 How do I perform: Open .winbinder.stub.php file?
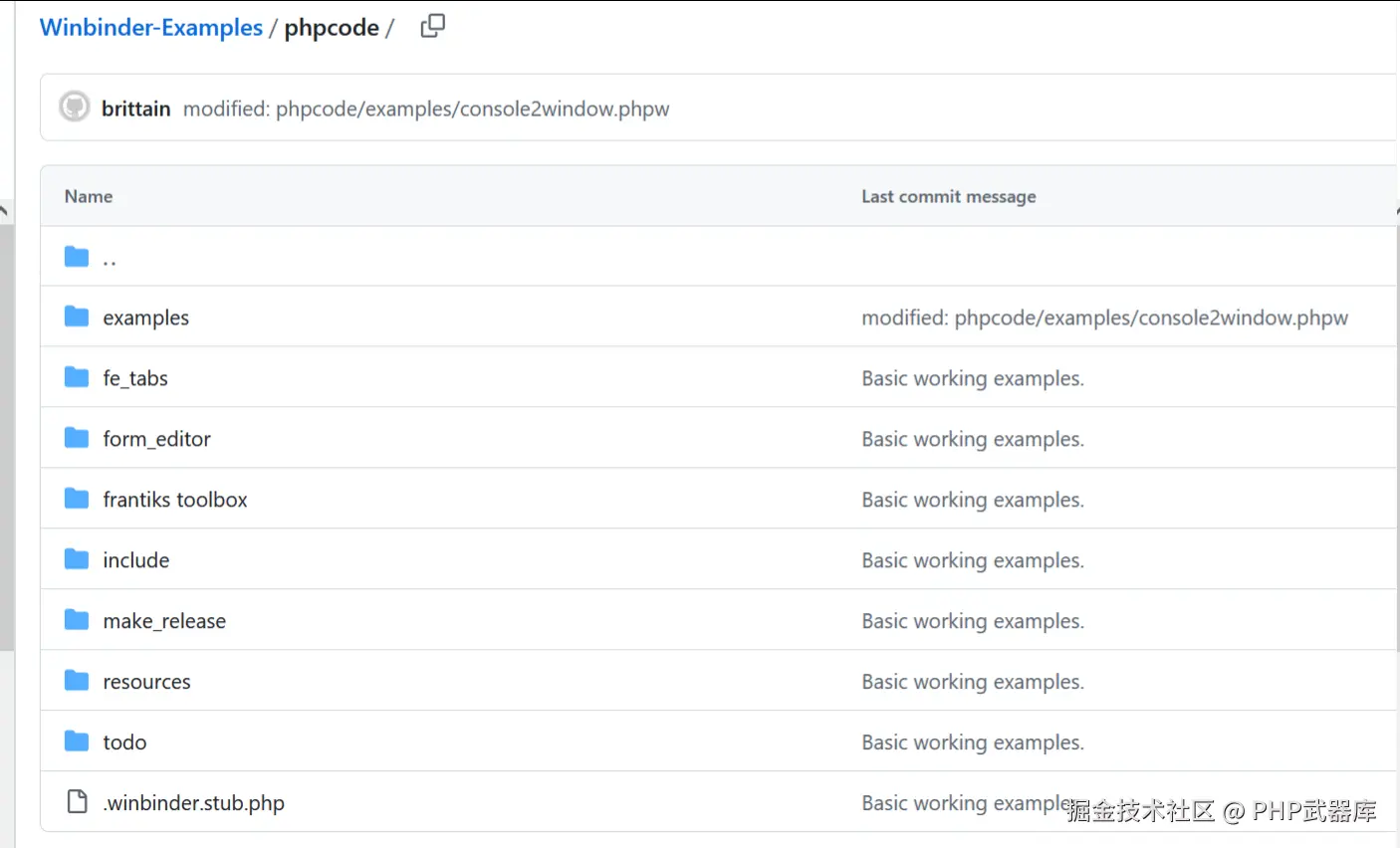click(x=193, y=803)
